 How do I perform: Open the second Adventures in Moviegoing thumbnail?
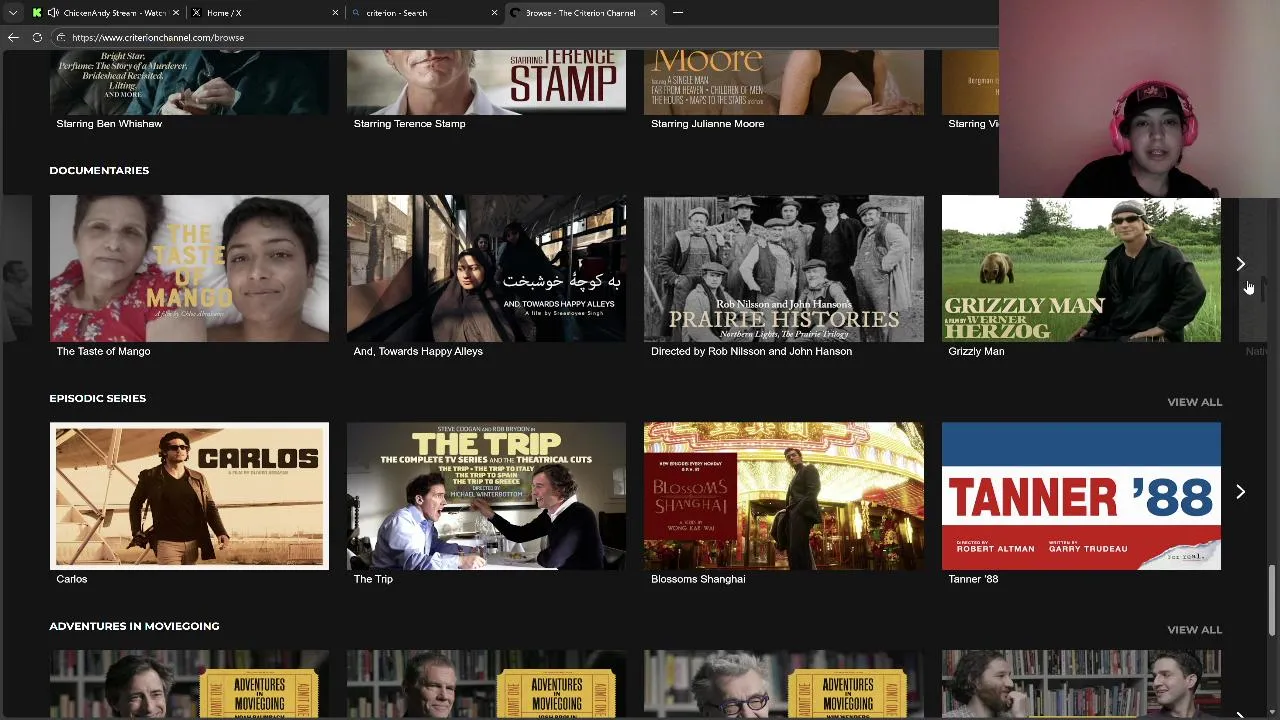point(486,684)
